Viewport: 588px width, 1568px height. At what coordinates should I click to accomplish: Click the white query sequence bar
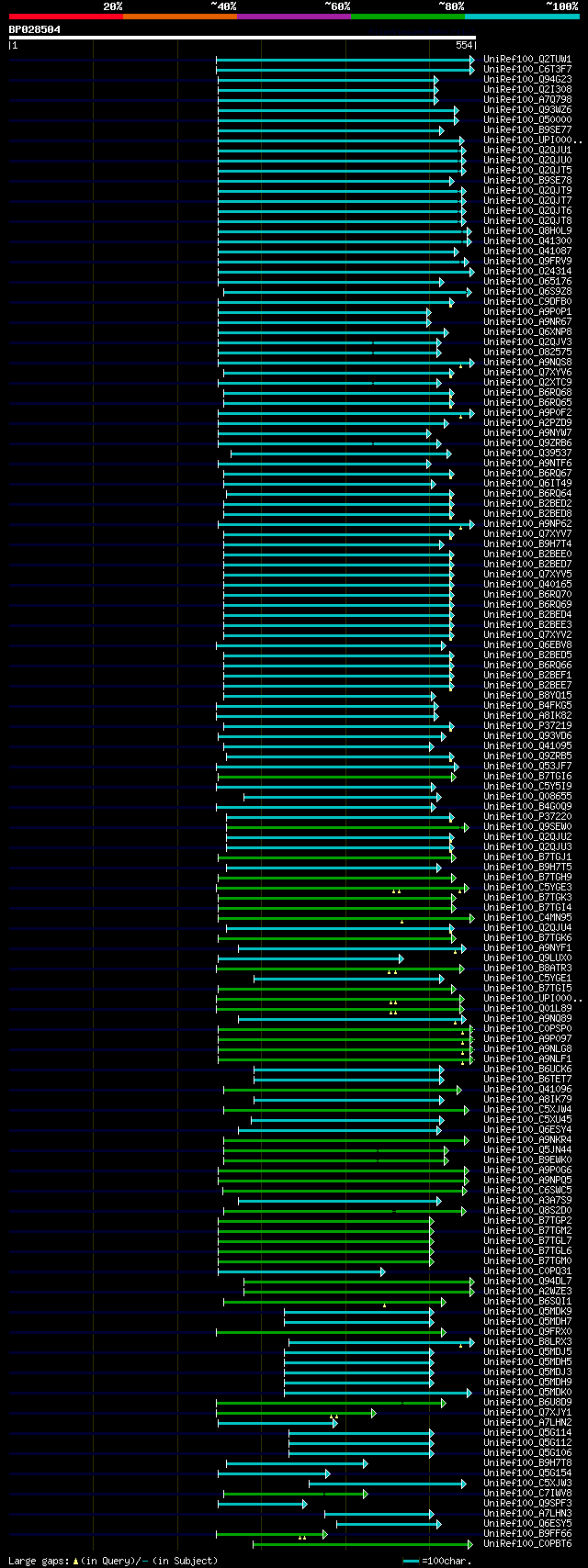click(x=243, y=38)
